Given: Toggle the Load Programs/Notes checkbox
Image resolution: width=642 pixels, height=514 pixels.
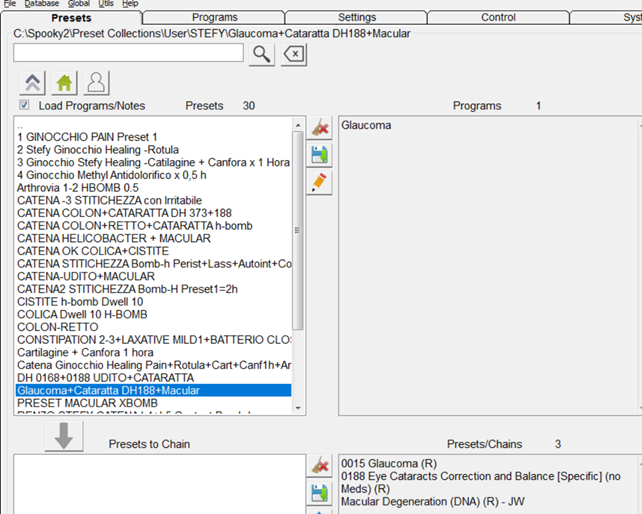Looking at the screenshot, I should 24,105.
